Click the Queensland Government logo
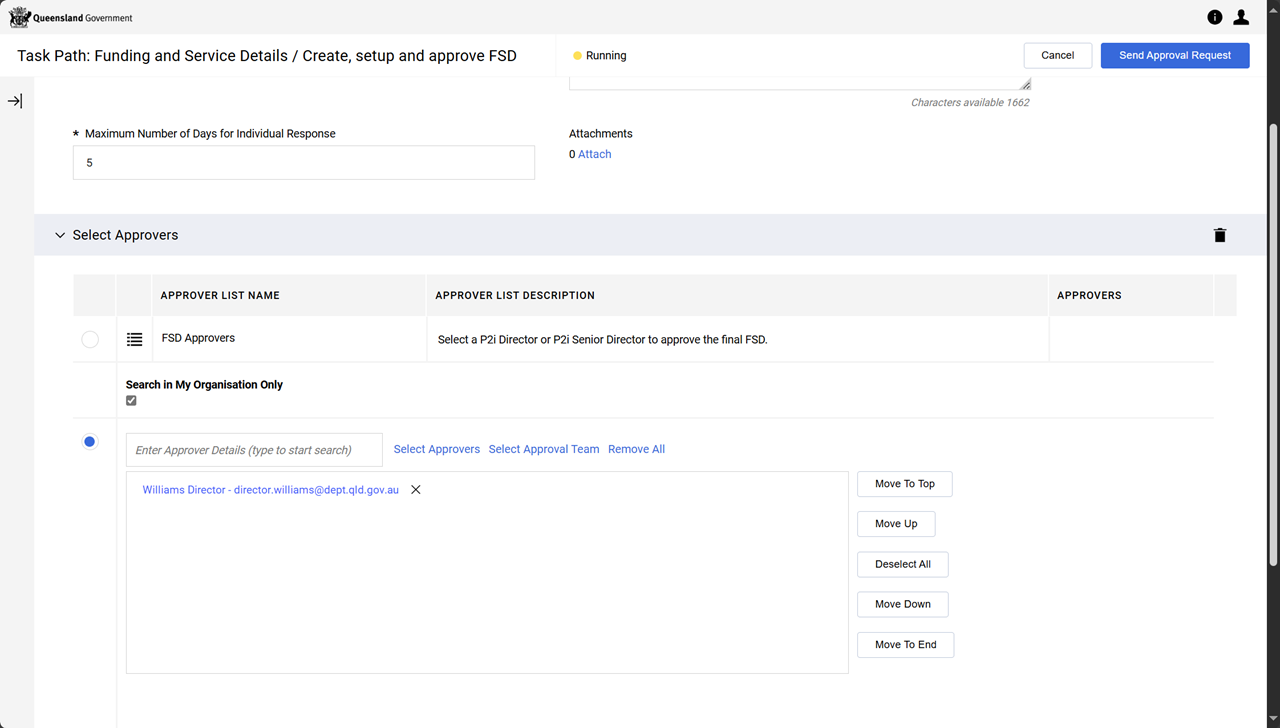 [x=71, y=17]
